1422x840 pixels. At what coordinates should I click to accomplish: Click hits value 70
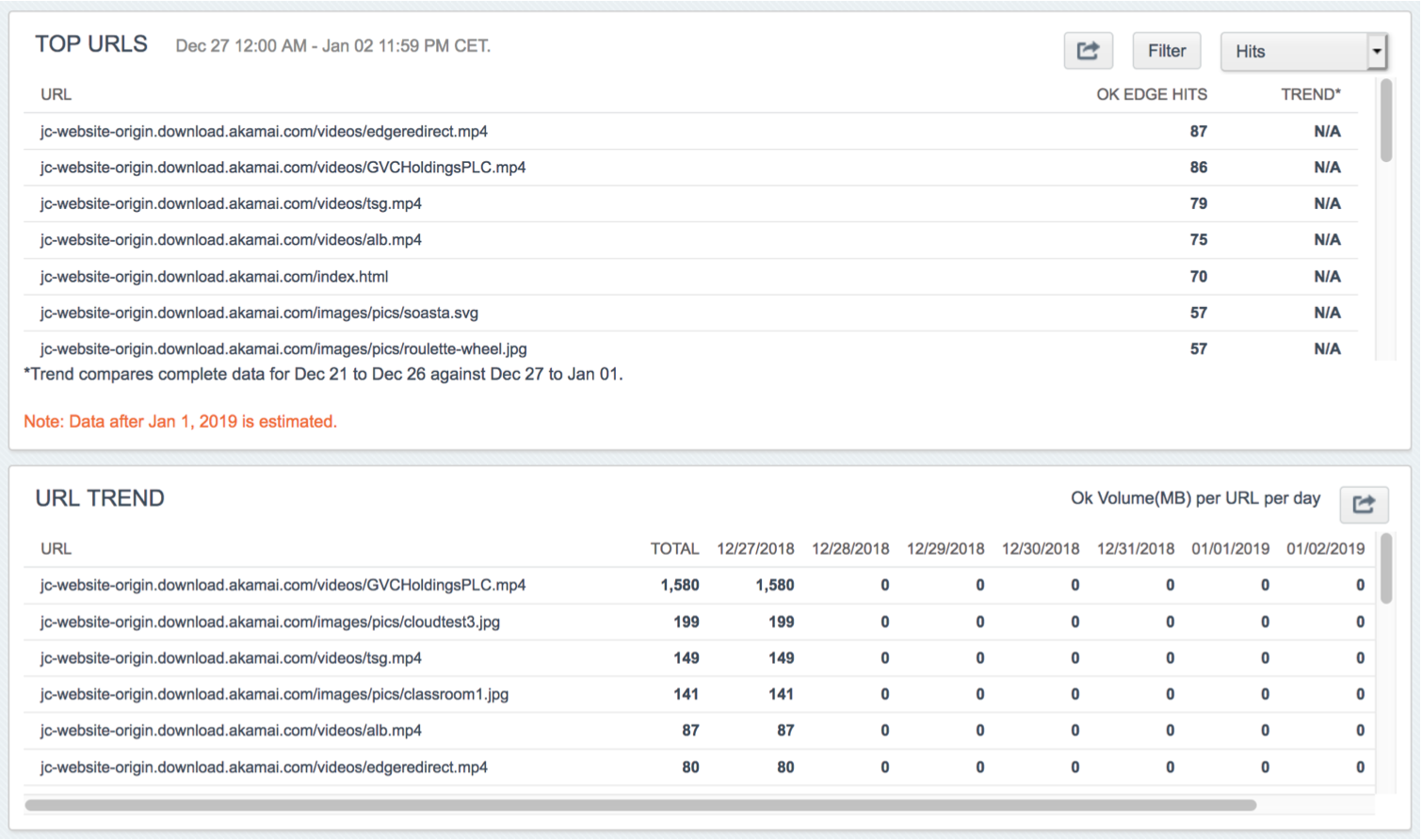pos(1198,277)
